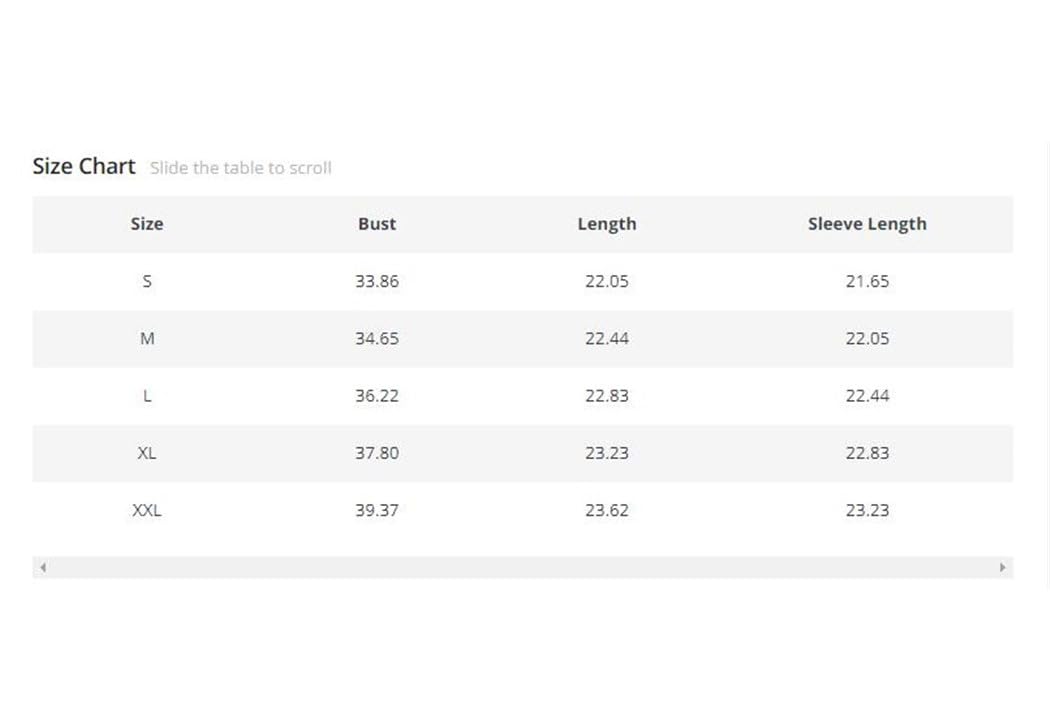Screen dimensions: 1050x724
Task: Select the XL size row label
Action: click(x=147, y=453)
